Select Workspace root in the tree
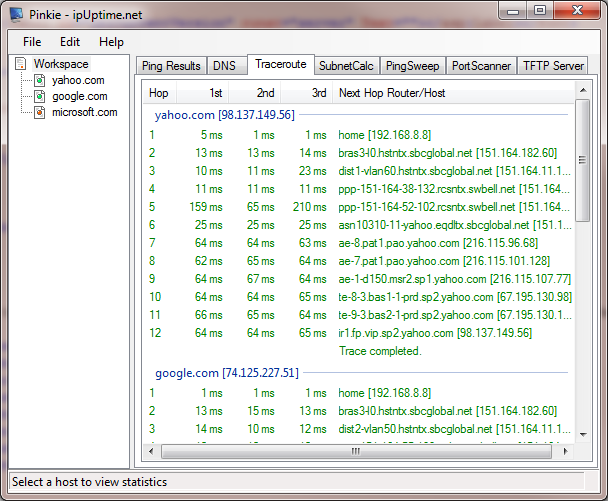Screen dimensions: 608x501 pos(61,64)
